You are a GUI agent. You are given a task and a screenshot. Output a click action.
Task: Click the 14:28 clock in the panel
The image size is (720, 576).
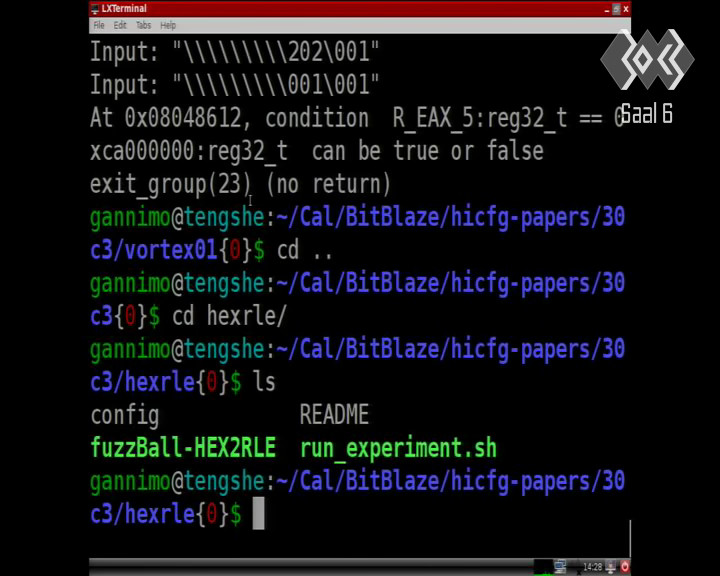point(592,567)
